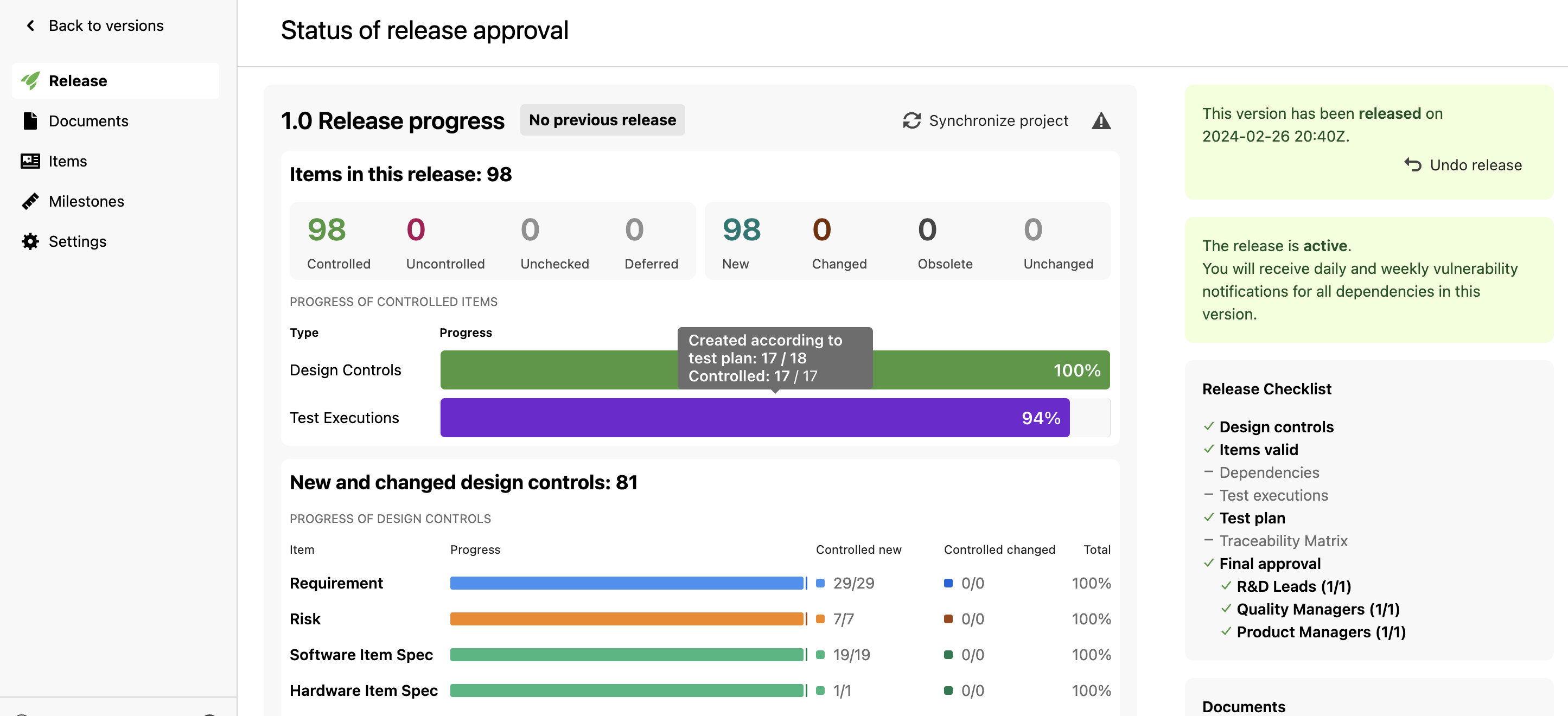Click the Quality Managers (1/1) approval entry
This screenshot has width=1568, height=716.
[1317, 610]
